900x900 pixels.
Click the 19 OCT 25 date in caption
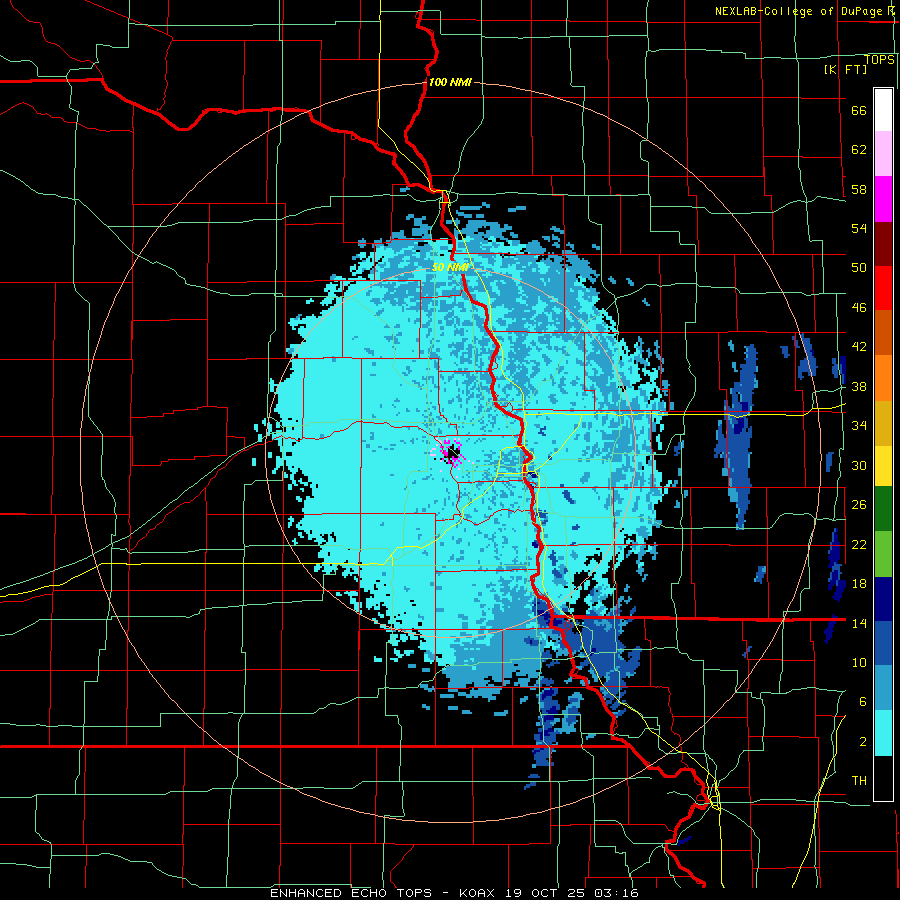coord(545,893)
